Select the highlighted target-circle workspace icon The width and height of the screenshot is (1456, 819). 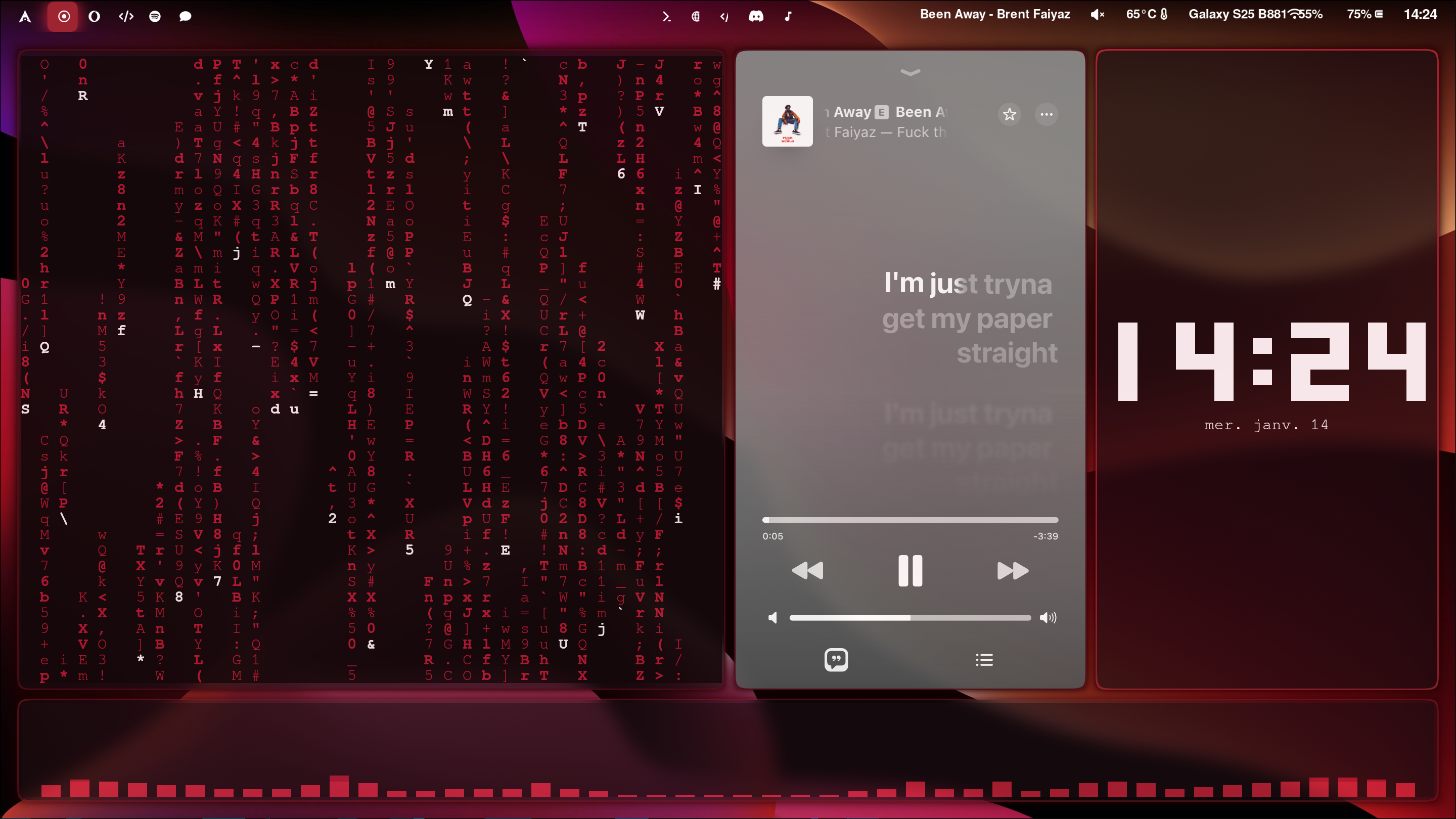(63, 16)
